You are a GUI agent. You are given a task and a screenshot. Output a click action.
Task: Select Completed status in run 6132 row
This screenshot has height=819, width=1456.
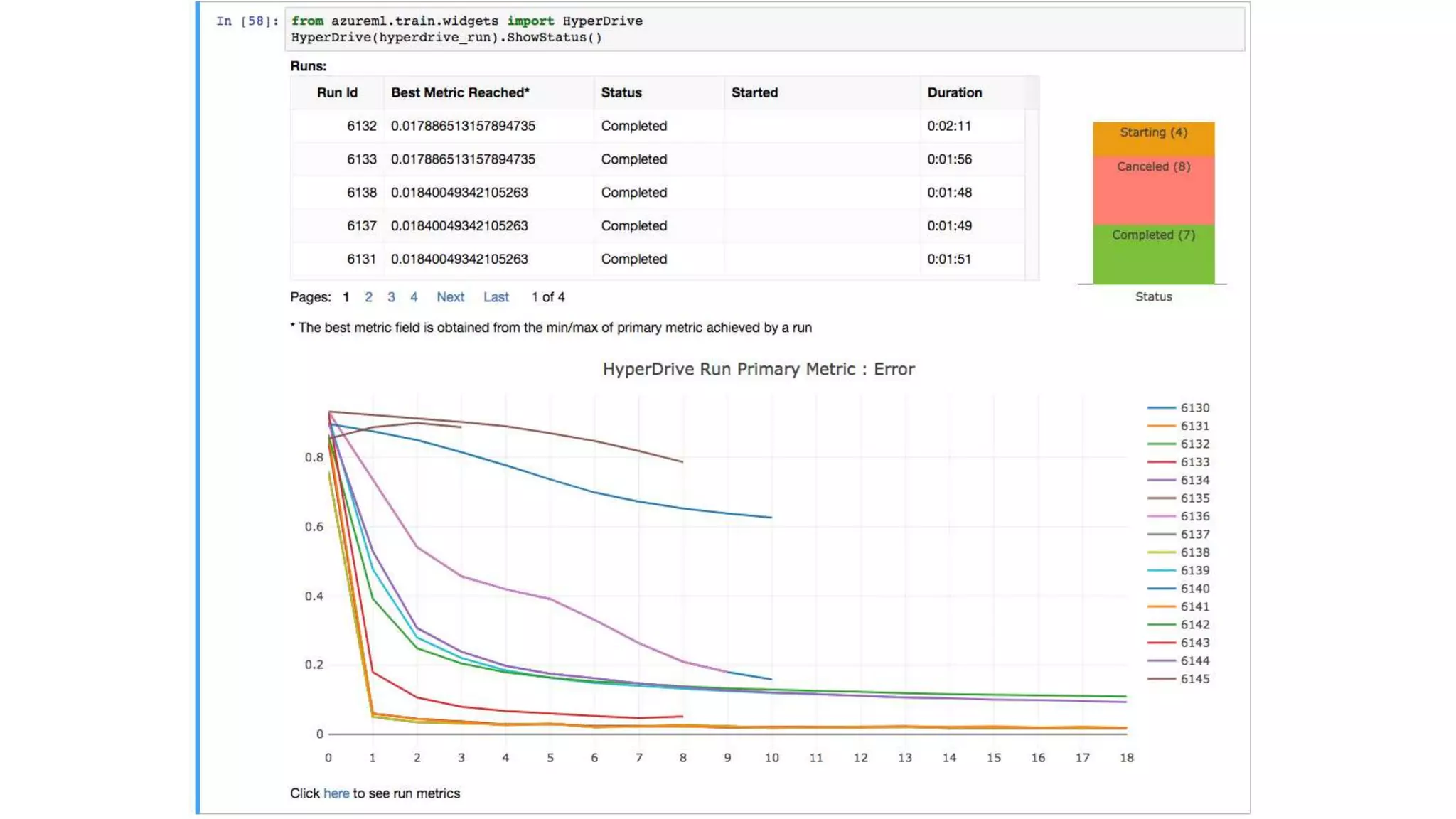(x=633, y=126)
